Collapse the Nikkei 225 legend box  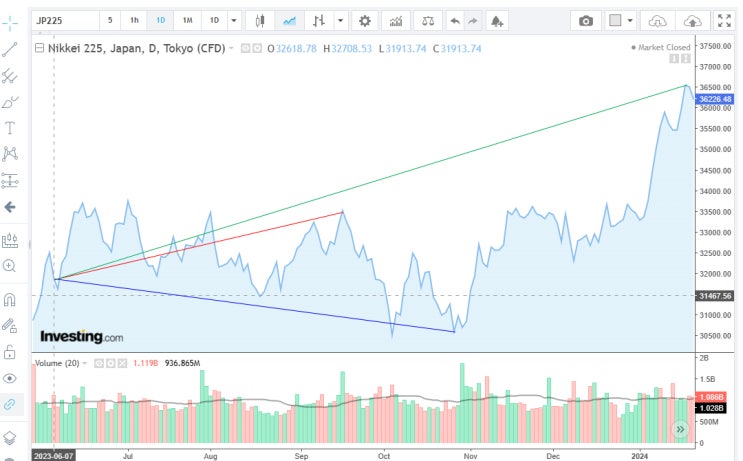click(40, 48)
